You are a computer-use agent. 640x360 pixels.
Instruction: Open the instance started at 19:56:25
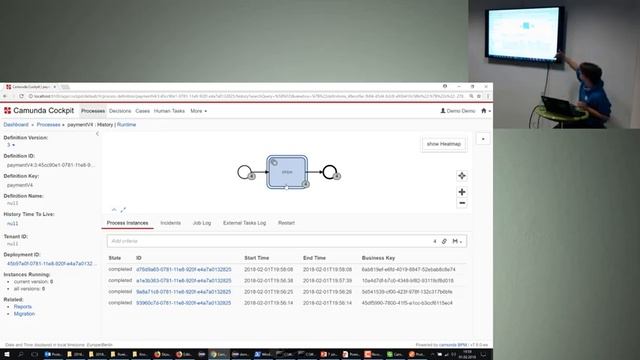(x=184, y=292)
